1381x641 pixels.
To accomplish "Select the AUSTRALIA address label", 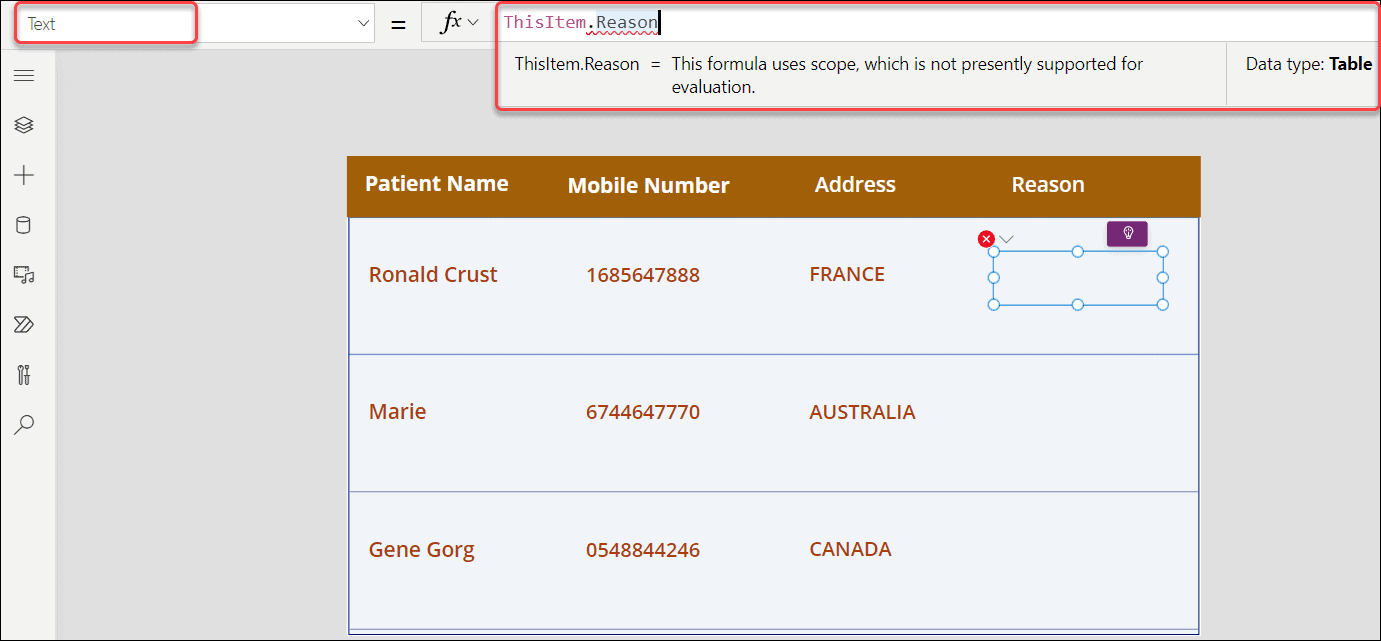I will pyautogui.click(x=862, y=412).
